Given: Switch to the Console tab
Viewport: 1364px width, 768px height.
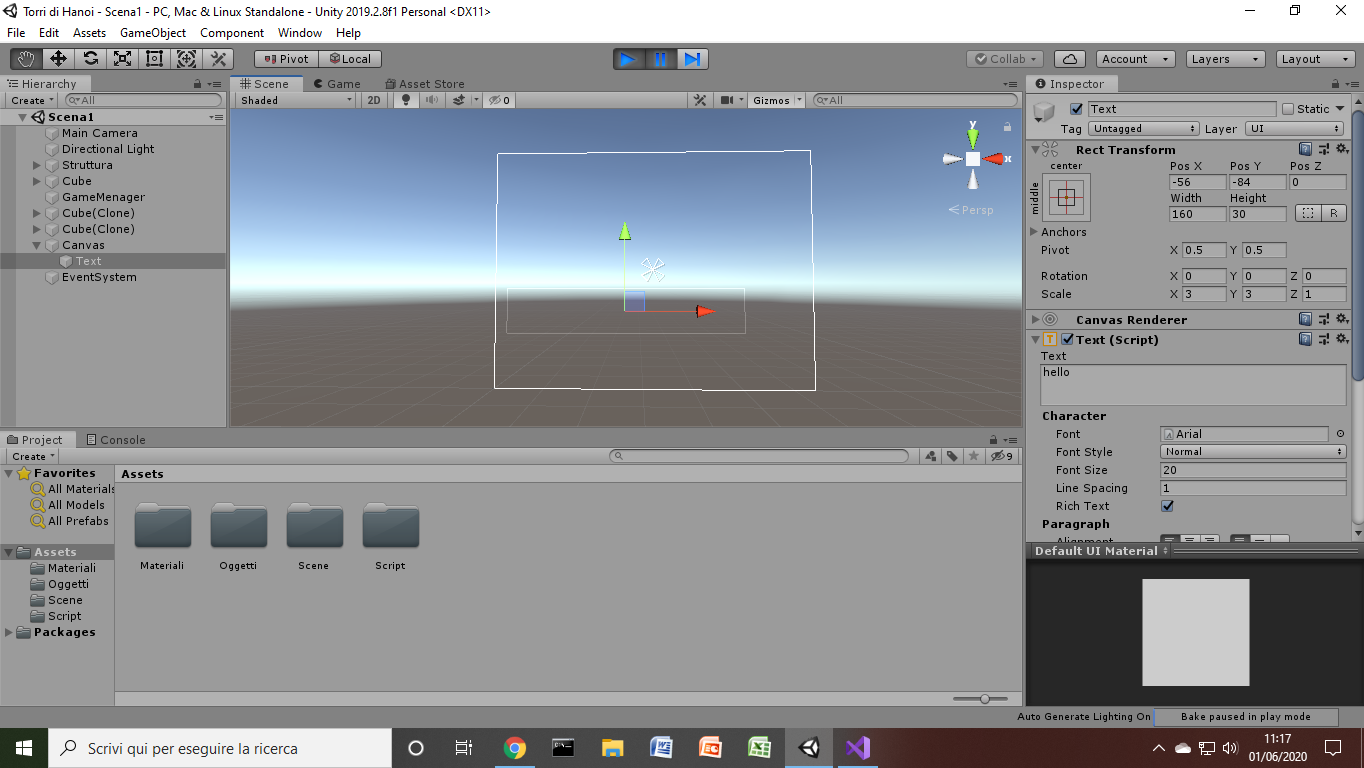Looking at the screenshot, I should coord(116,440).
